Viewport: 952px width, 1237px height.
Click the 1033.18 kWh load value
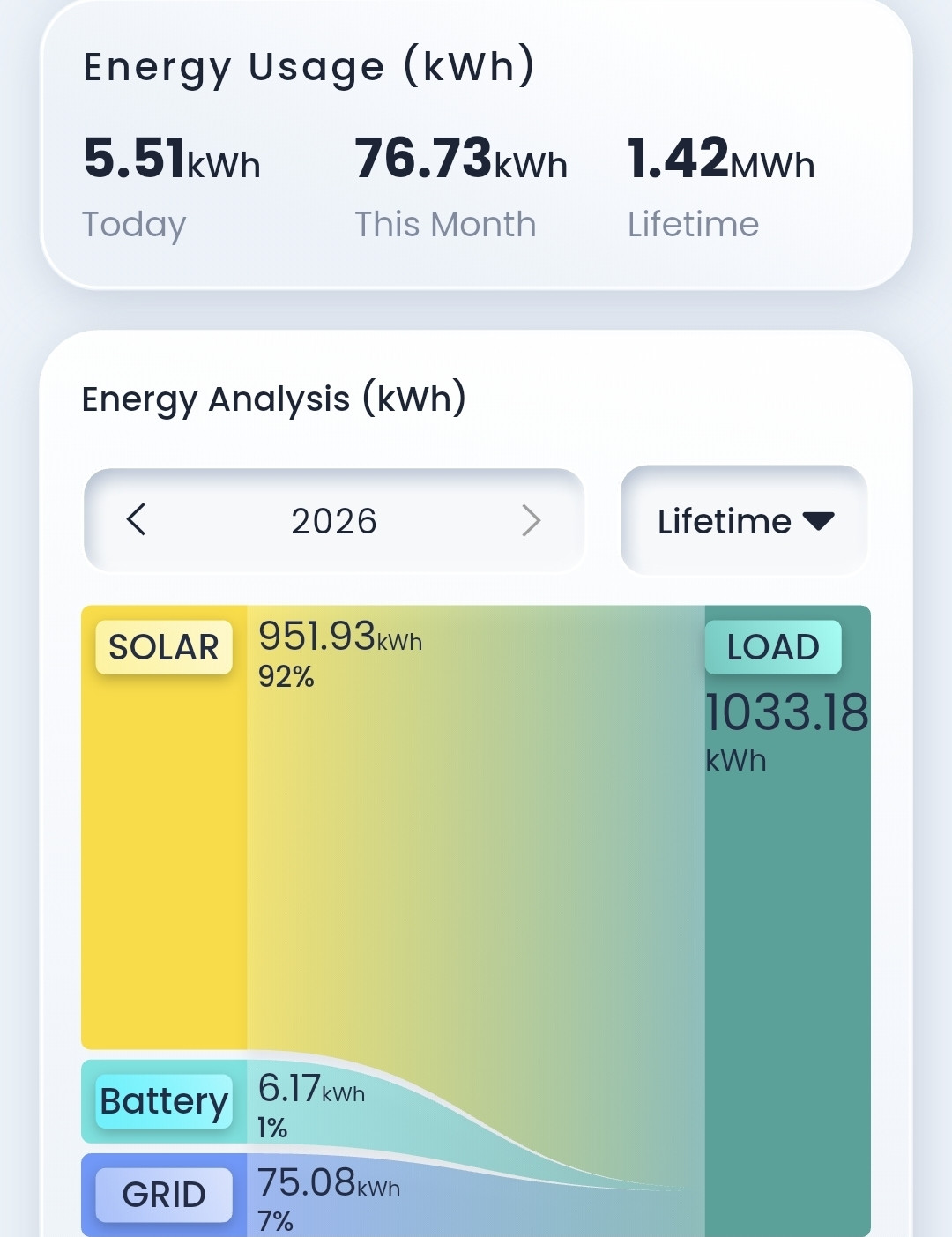click(x=787, y=732)
